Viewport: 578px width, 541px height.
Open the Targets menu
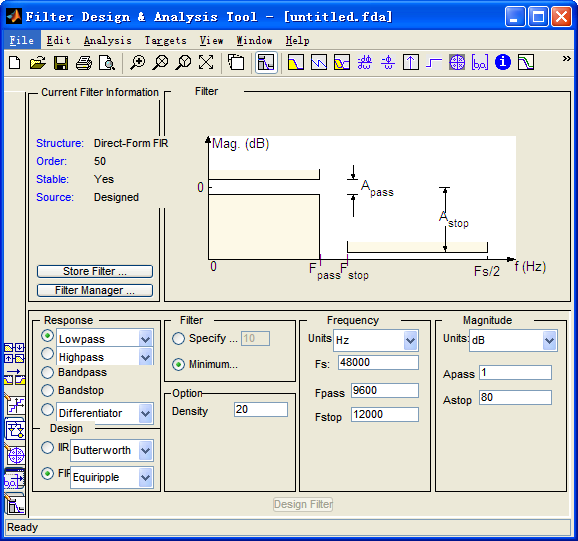click(166, 40)
